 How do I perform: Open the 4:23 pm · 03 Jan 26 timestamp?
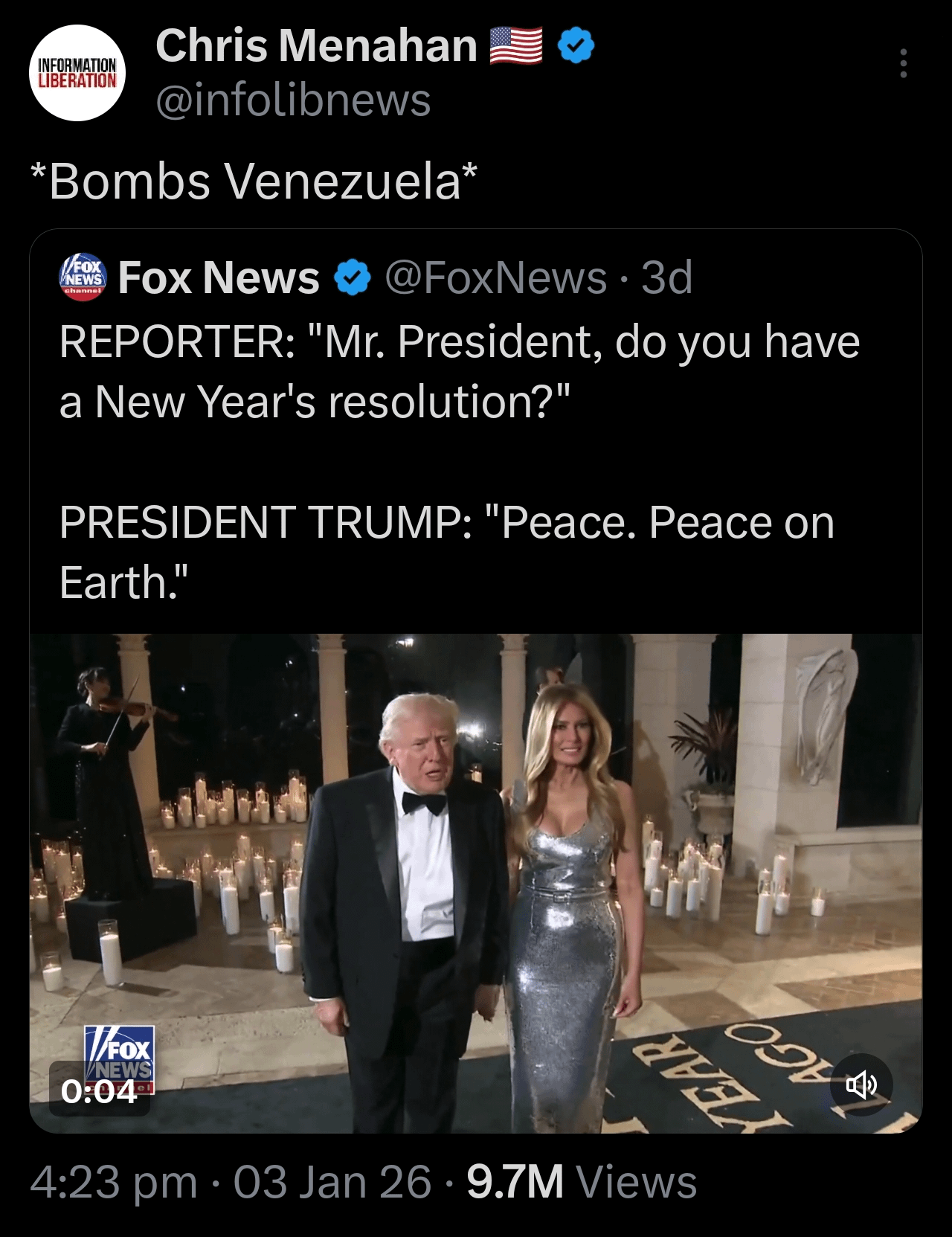pos(231,1182)
